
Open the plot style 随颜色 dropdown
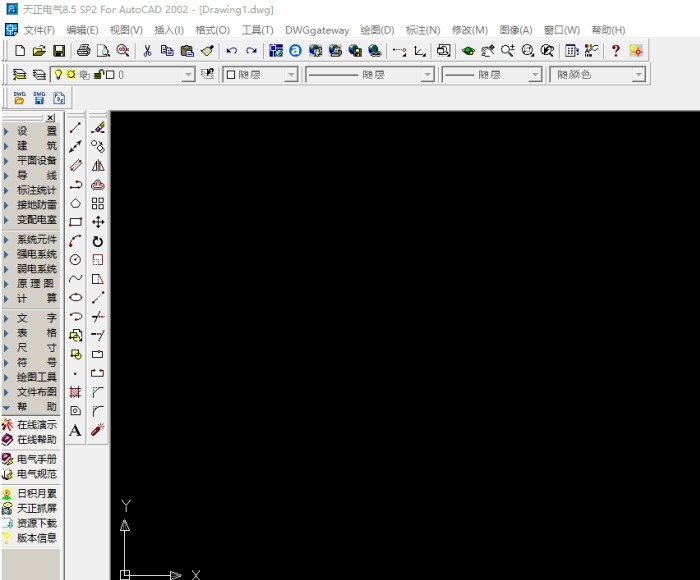point(639,75)
